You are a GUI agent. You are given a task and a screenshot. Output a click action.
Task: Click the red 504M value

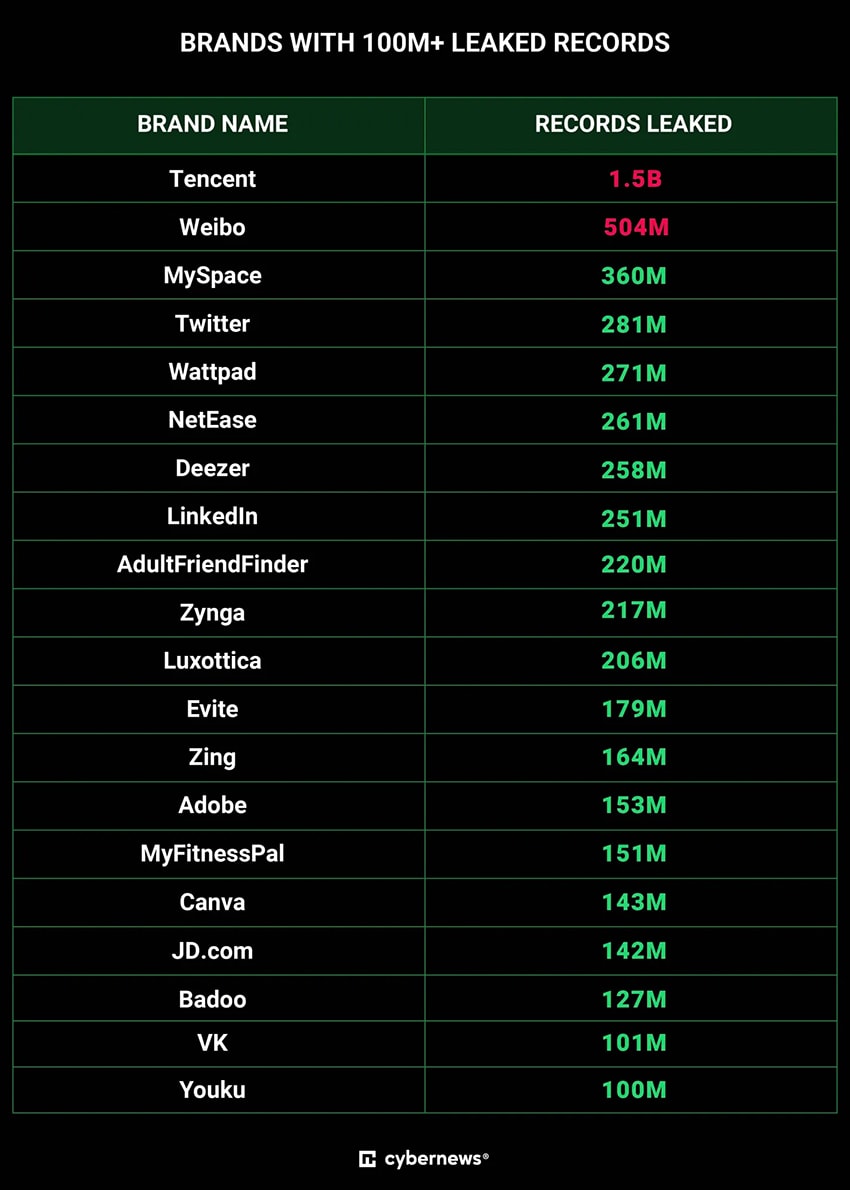tap(636, 227)
